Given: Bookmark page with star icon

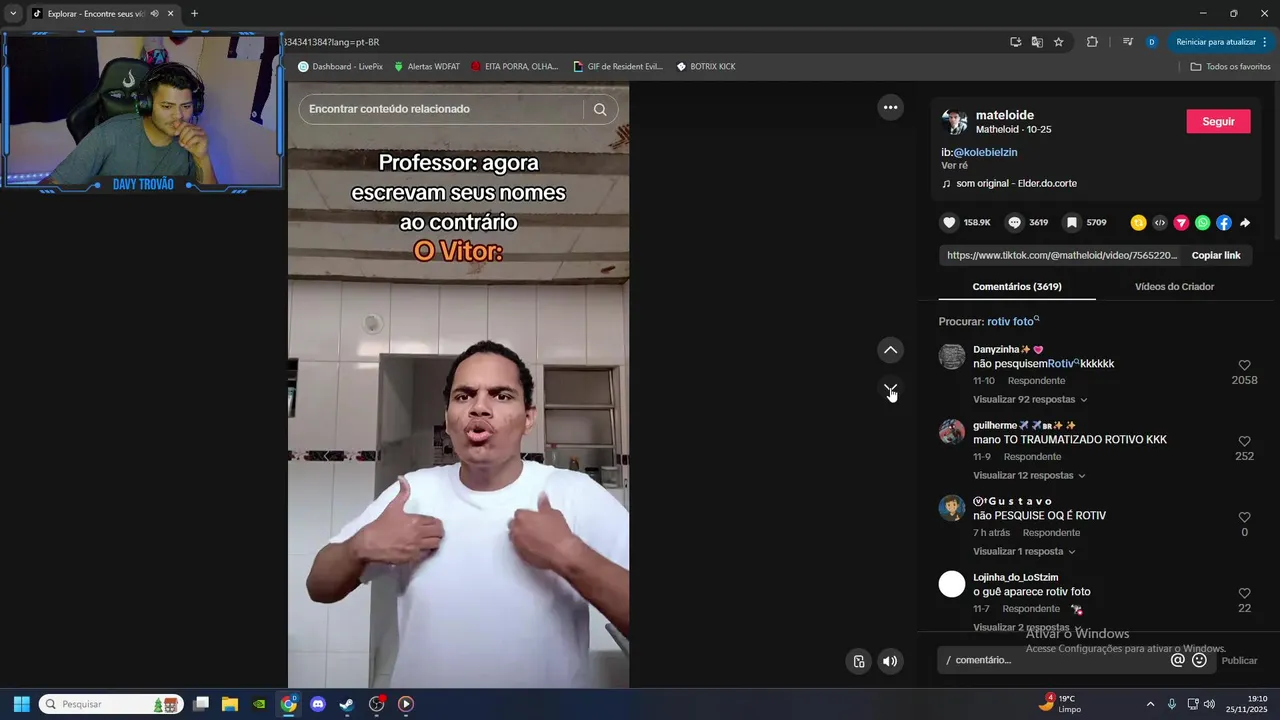Looking at the screenshot, I should coord(1059,42).
